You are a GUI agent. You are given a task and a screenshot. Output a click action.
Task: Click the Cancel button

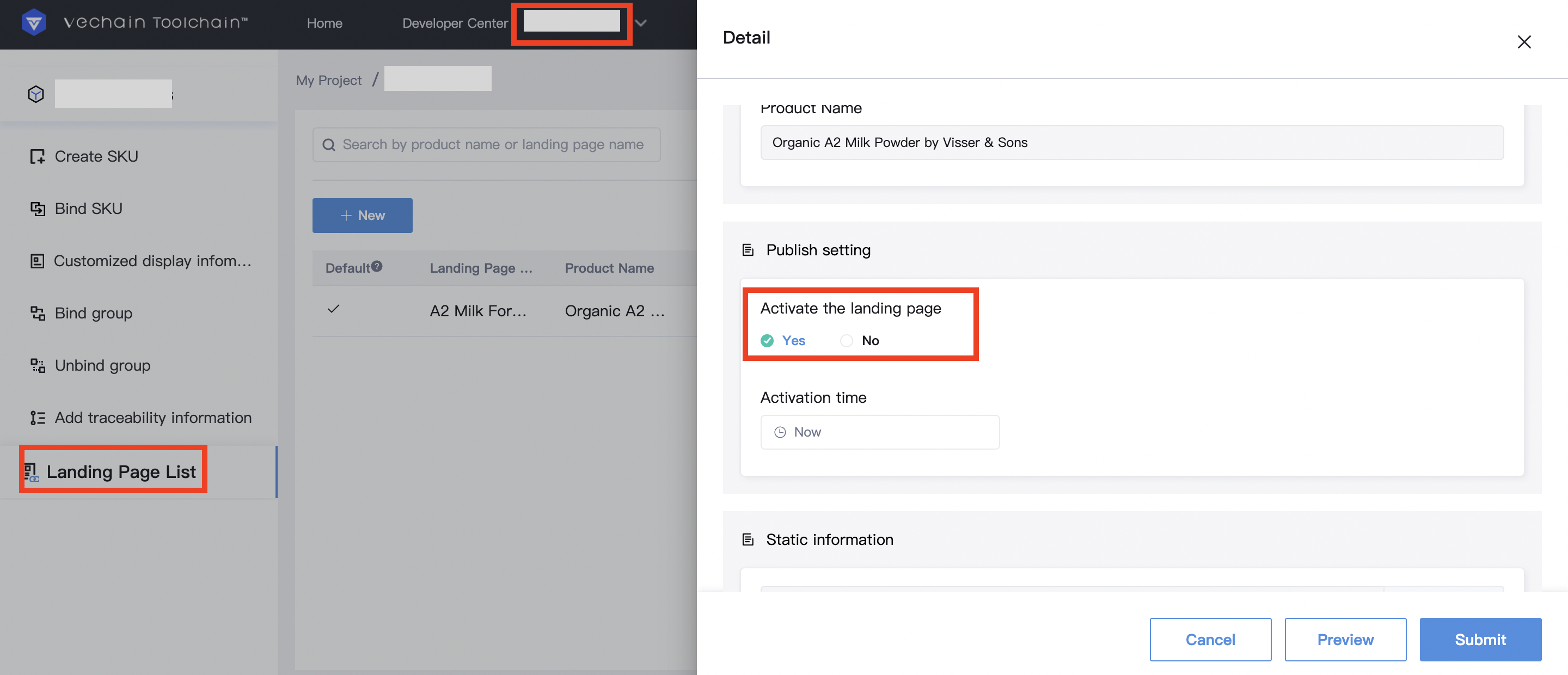click(x=1210, y=640)
